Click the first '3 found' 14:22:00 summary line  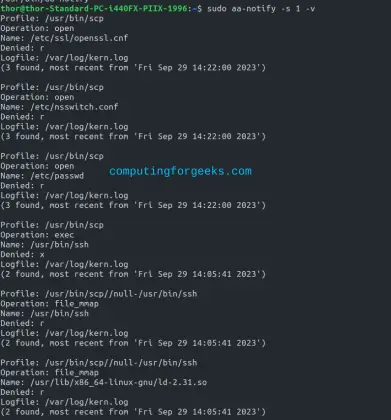[133, 68]
